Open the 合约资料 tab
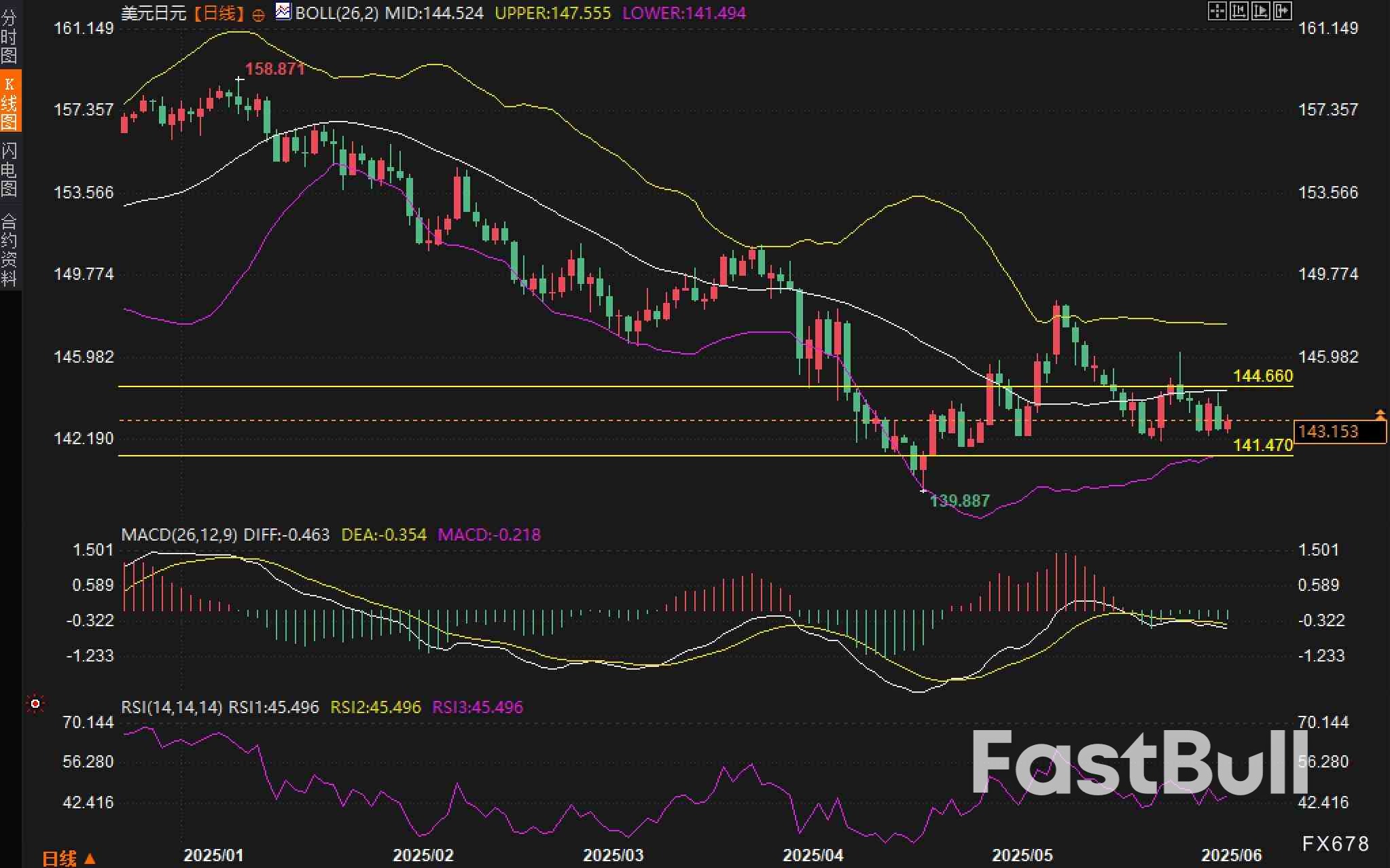1390x868 pixels. pyautogui.click(x=10, y=249)
